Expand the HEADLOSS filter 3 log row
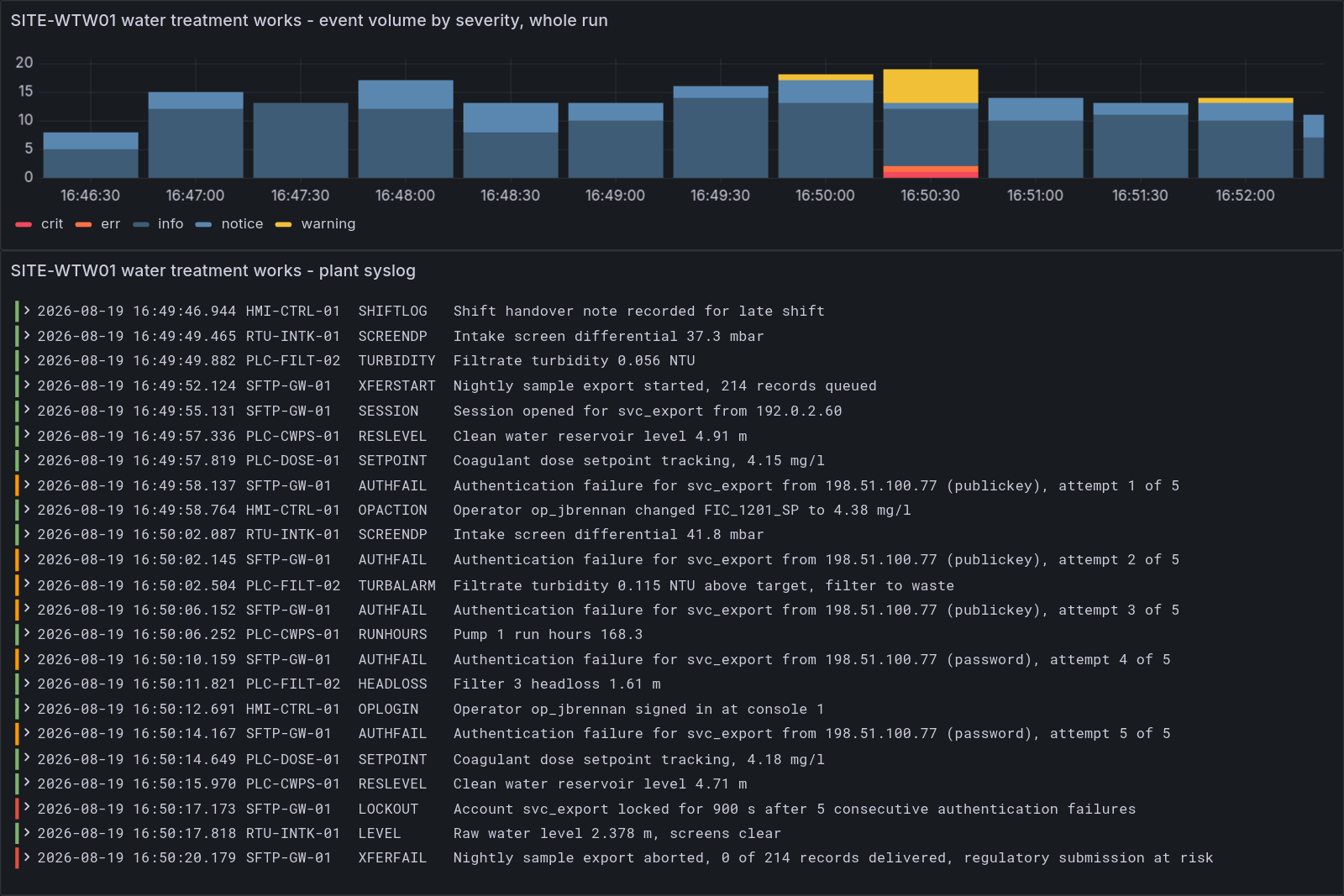The height and width of the screenshot is (896, 1344). pos(27,684)
